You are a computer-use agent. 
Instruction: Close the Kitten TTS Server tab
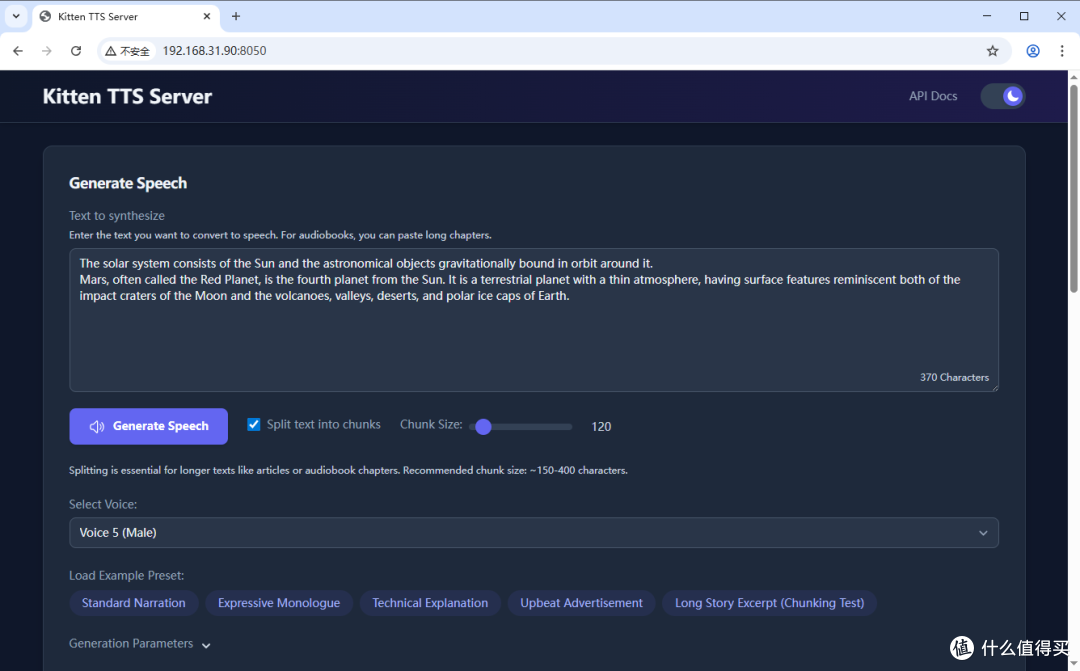tap(207, 16)
